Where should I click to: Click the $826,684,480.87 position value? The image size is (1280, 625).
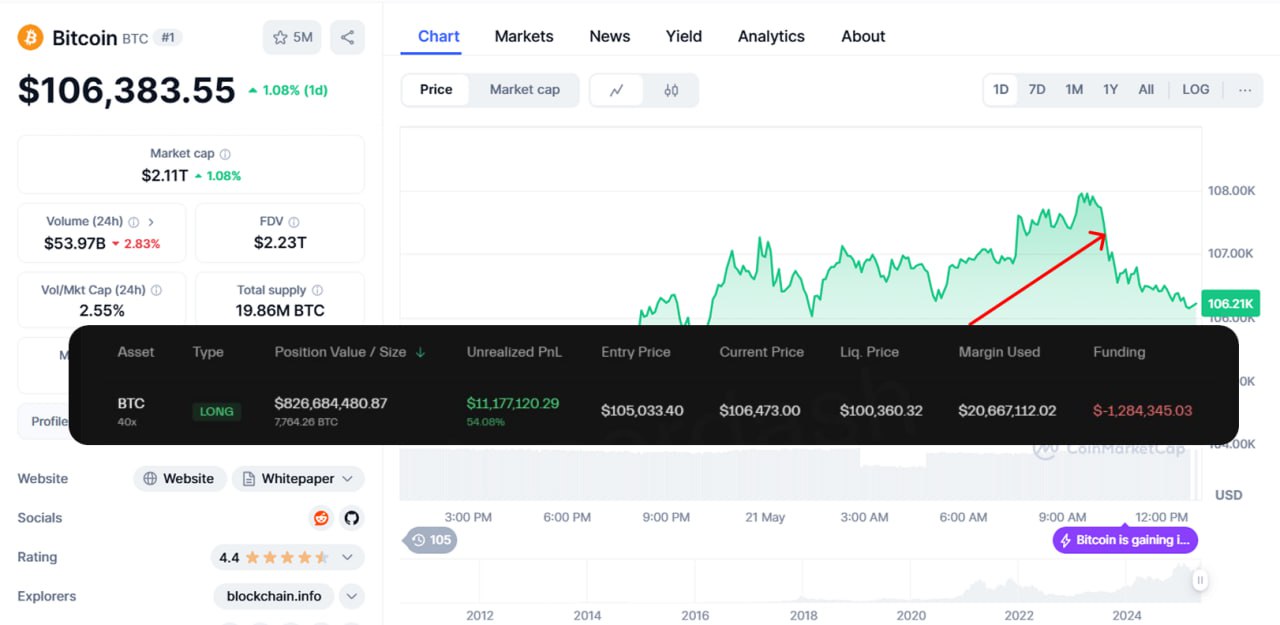tap(331, 403)
